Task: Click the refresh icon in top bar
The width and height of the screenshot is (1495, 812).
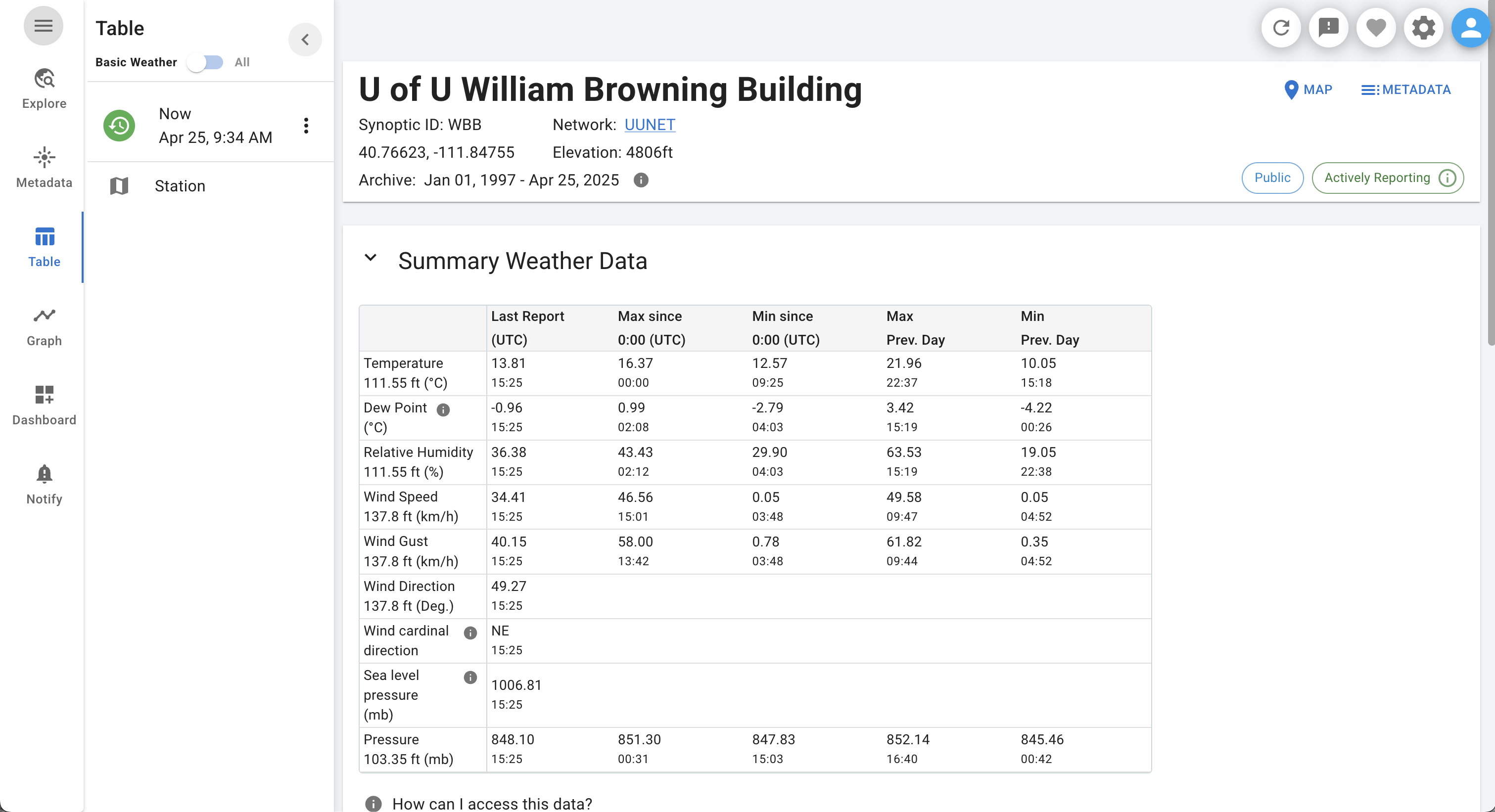Action: (x=1281, y=27)
